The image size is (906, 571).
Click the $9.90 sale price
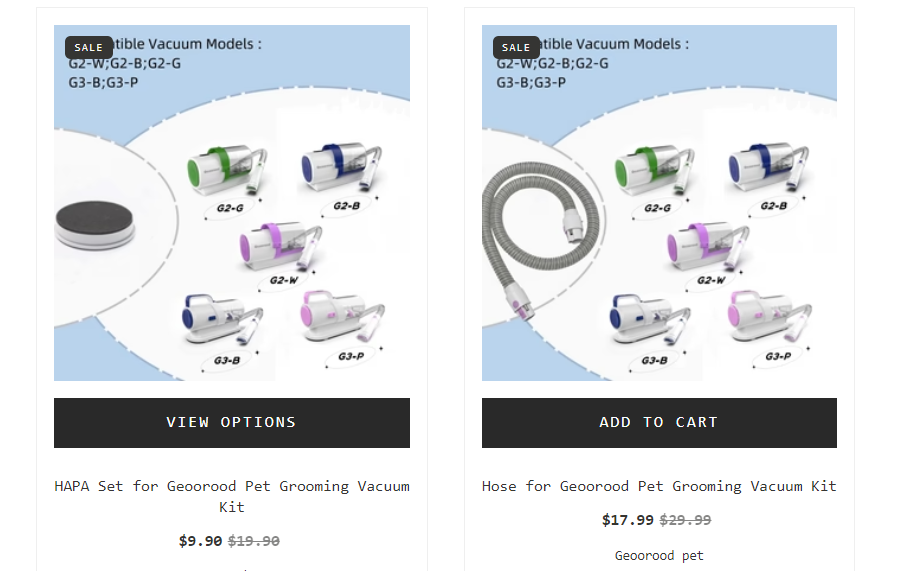click(x=200, y=541)
